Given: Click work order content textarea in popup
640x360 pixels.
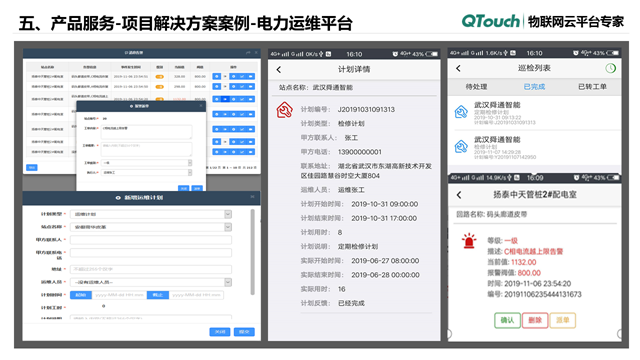Looking at the screenshot, I should [147, 132].
